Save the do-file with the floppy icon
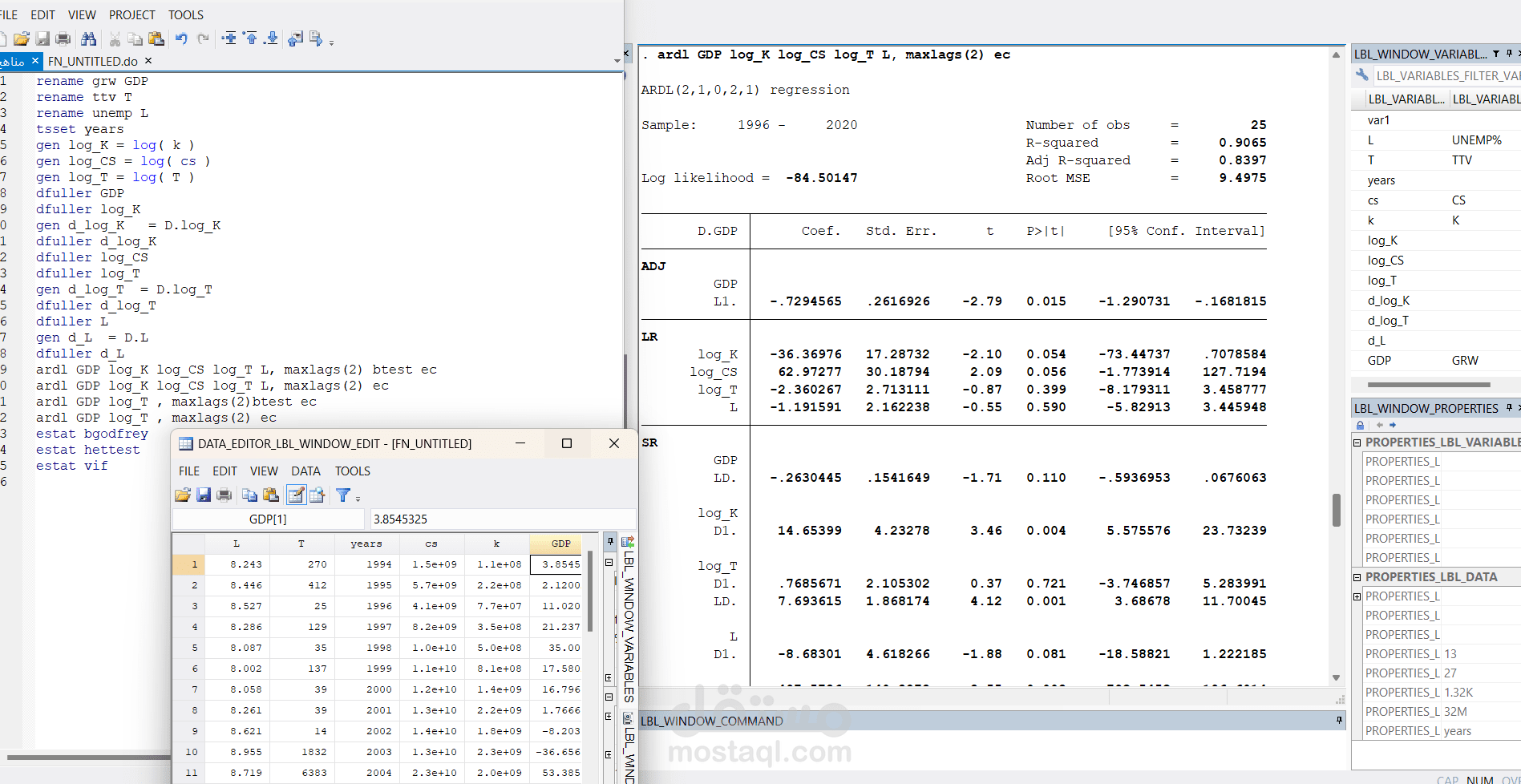This screenshot has height=784, width=1521. click(x=42, y=38)
